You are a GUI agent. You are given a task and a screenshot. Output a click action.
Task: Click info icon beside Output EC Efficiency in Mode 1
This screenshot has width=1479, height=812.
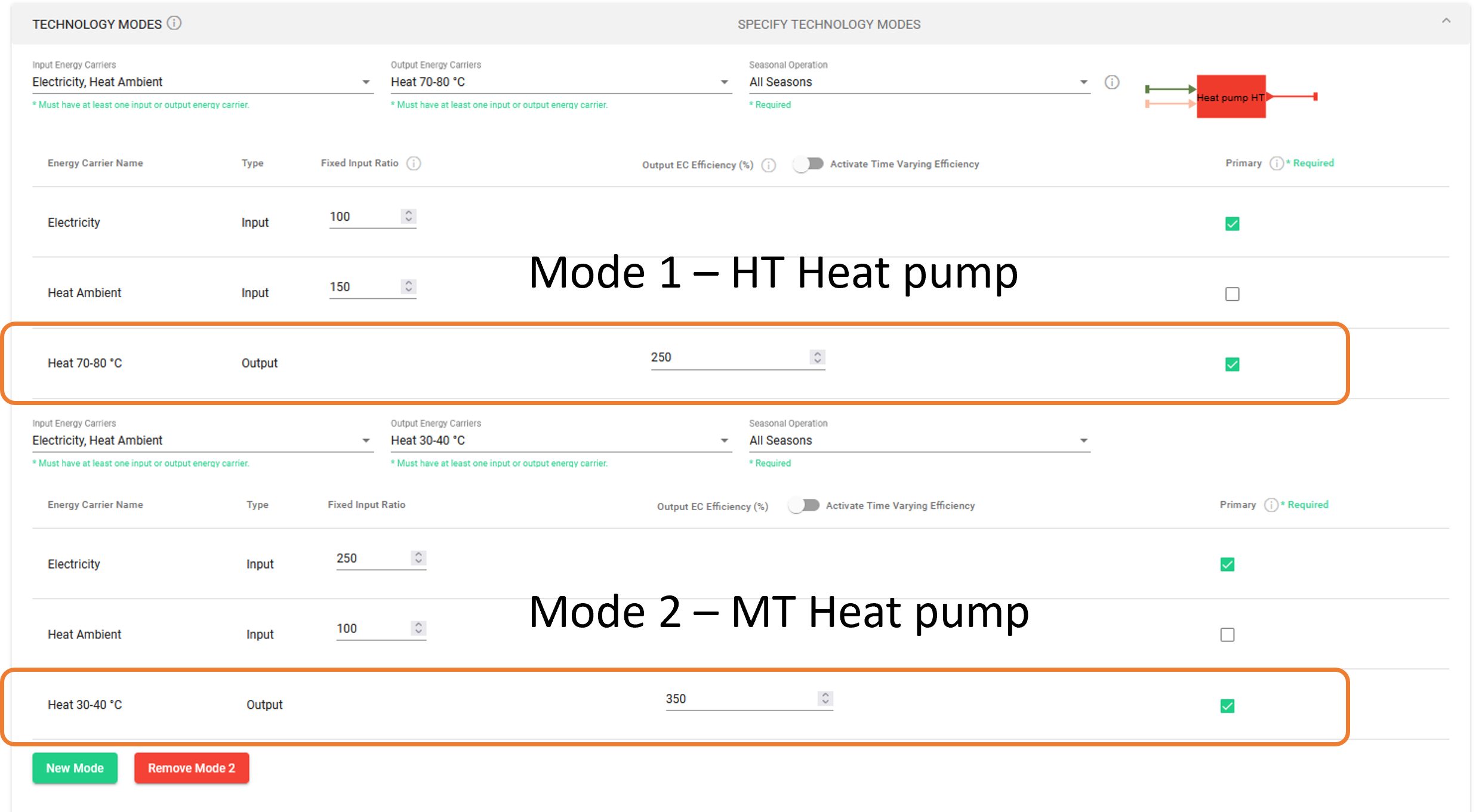pyautogui.click(x=769, y=165)
